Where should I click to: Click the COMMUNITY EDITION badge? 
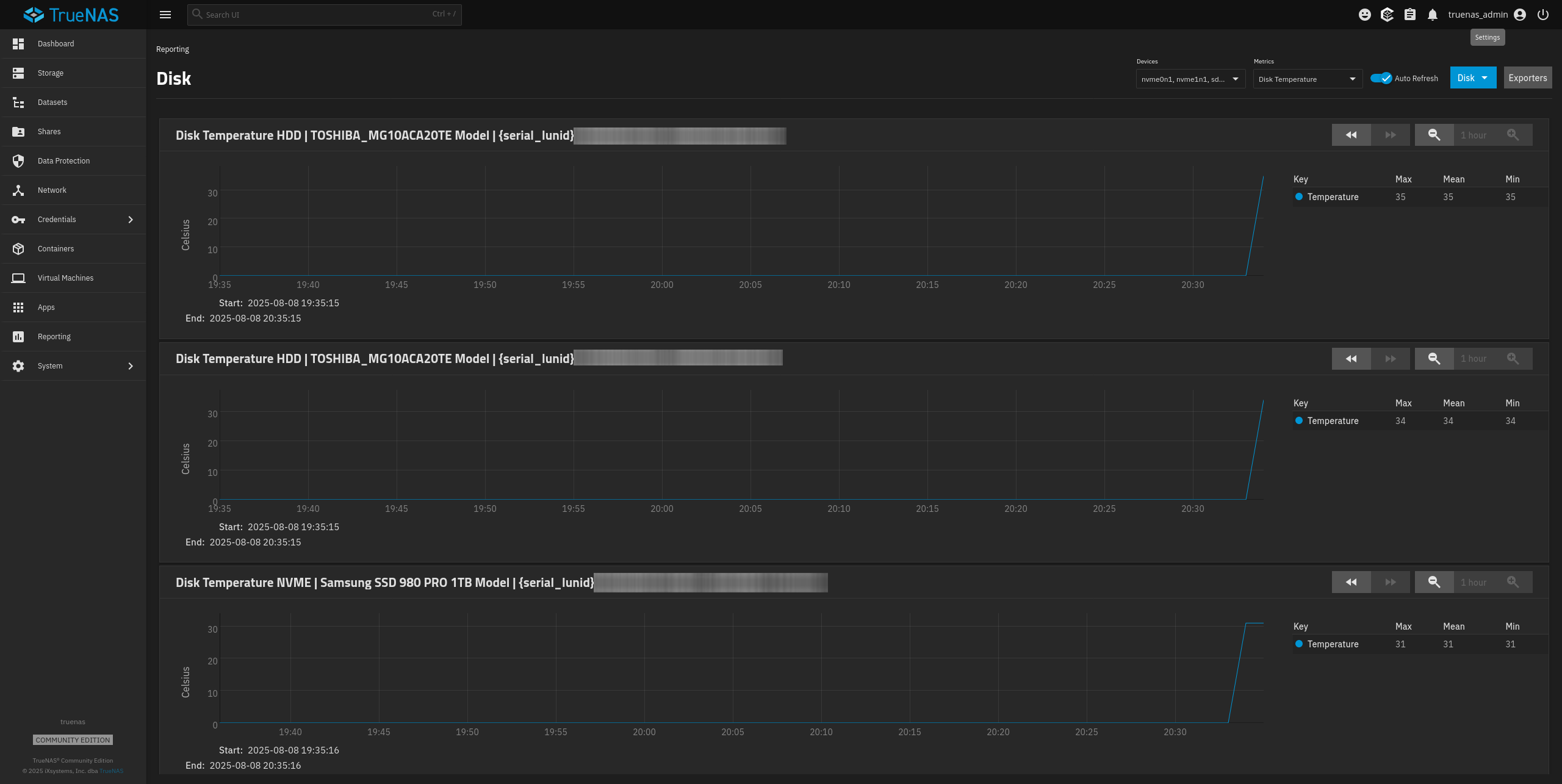73,740
